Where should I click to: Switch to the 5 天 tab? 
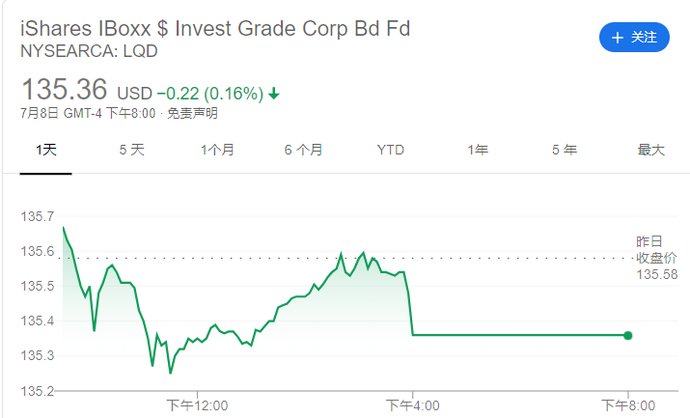point(132,150)
